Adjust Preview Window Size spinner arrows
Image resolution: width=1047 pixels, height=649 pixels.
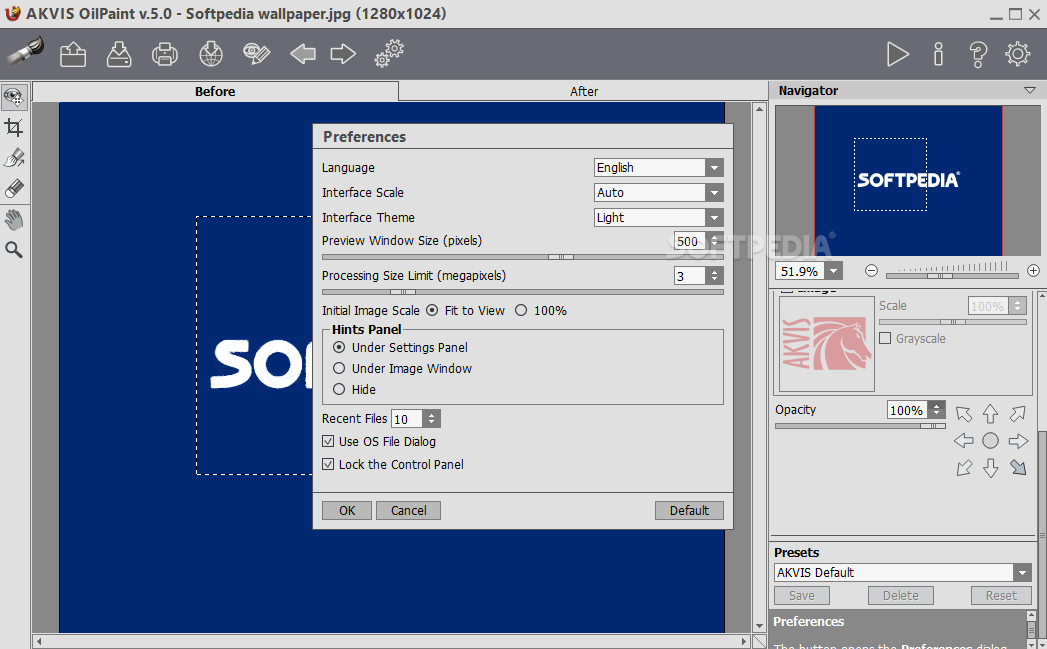point(714,240)
